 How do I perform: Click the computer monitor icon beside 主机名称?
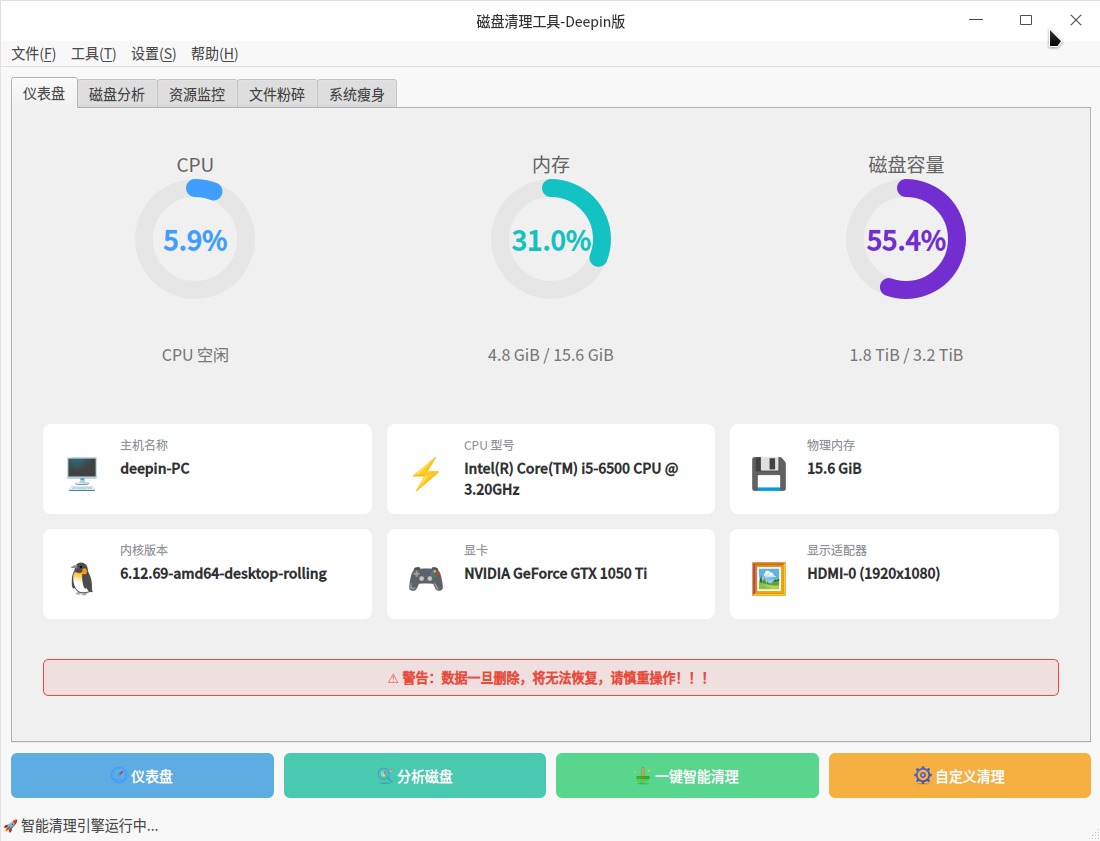[82, 473]
